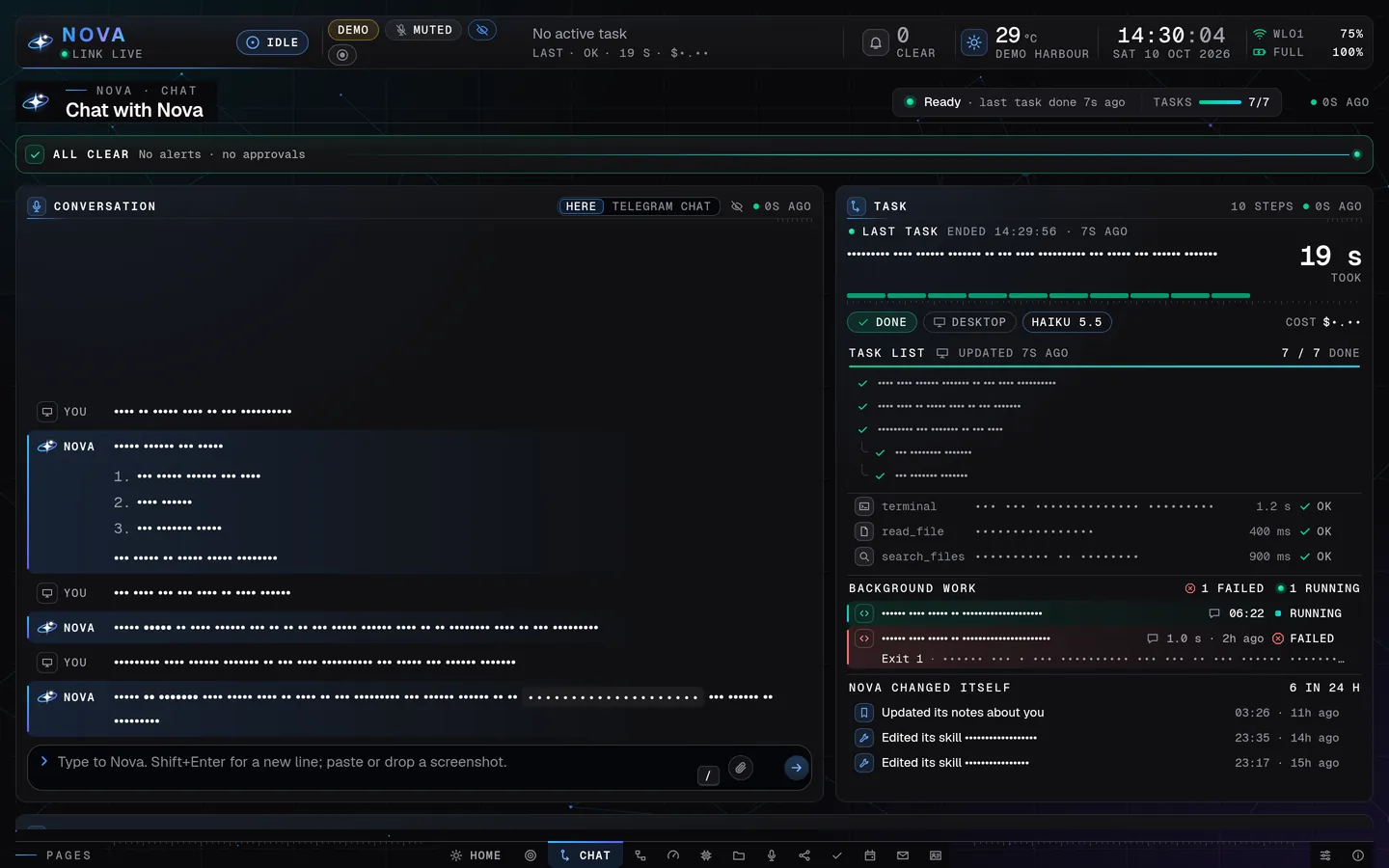Click the IDLE status button

tap(273, 42)
